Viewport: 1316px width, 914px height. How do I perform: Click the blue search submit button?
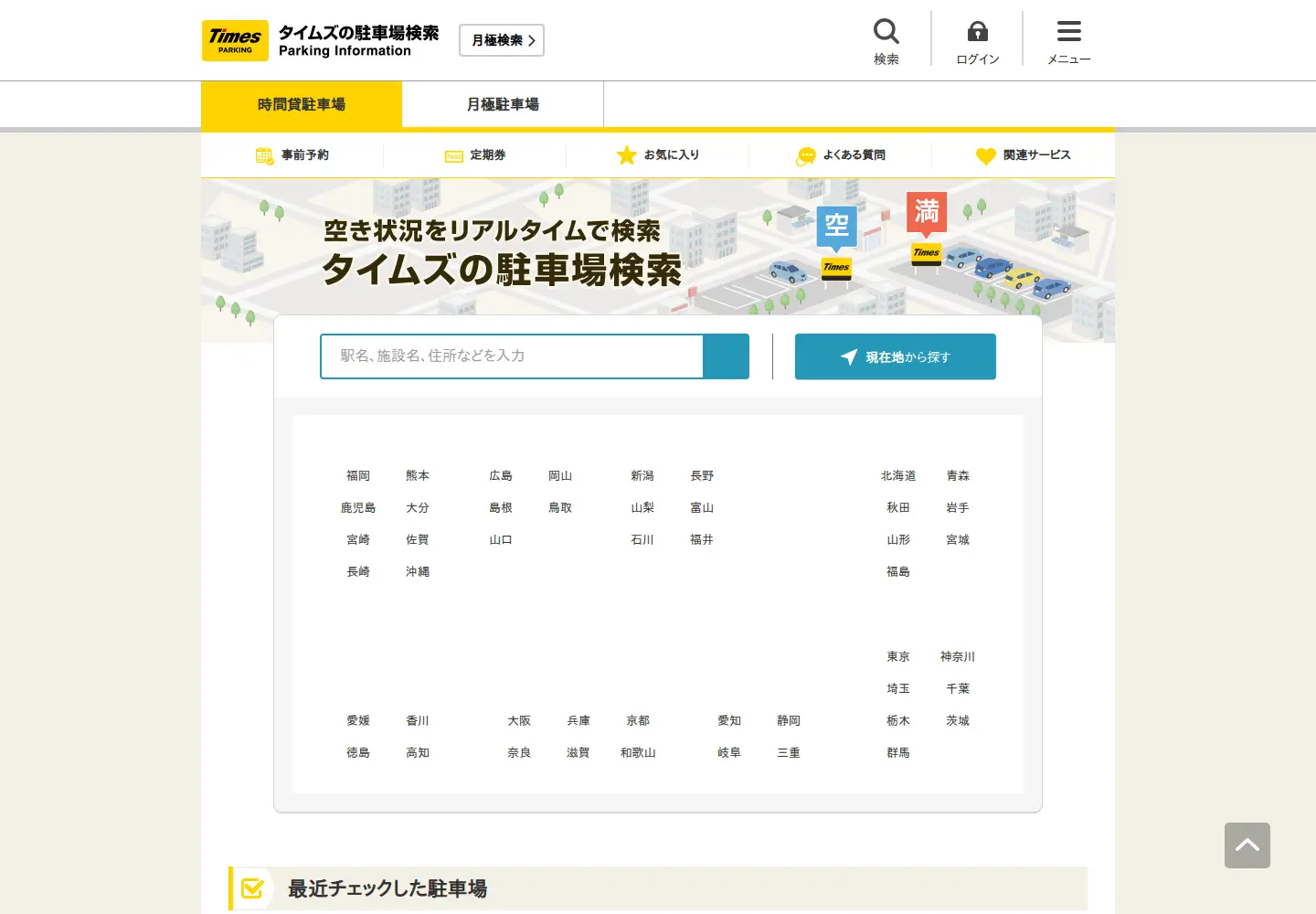[727, 356]
